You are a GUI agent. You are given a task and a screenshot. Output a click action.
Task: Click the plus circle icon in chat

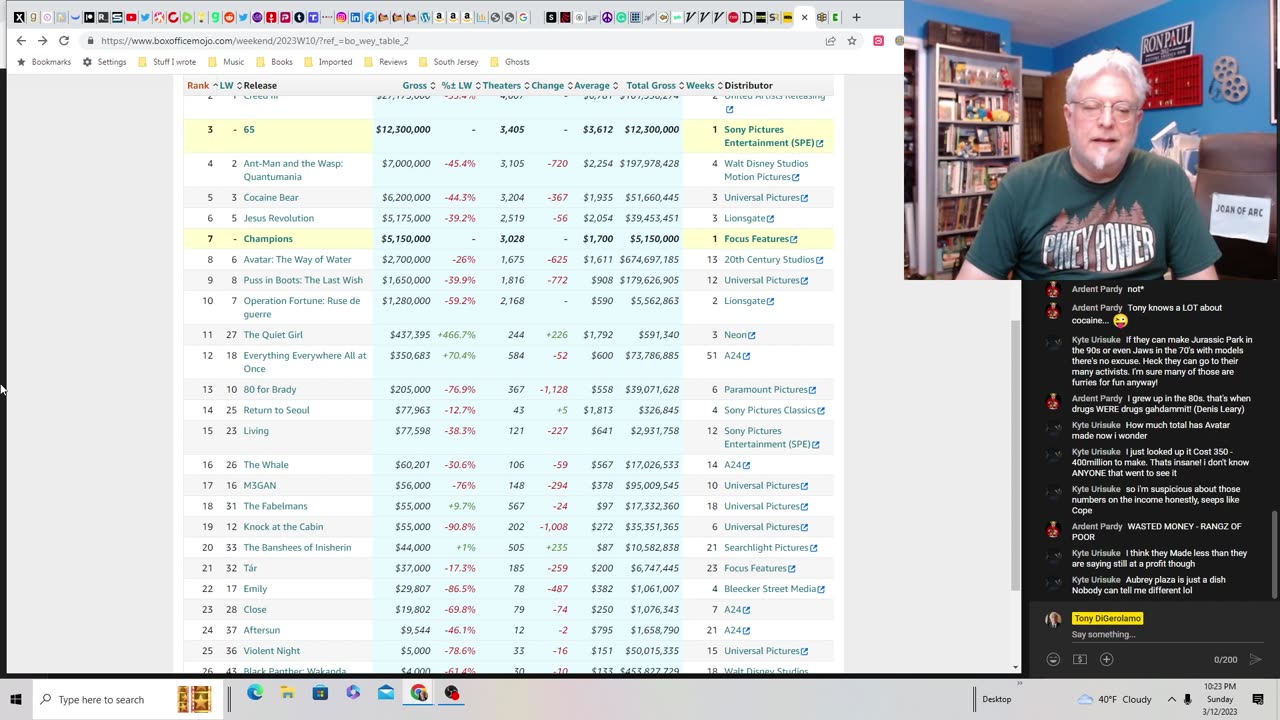click(x=1107, y=659)
